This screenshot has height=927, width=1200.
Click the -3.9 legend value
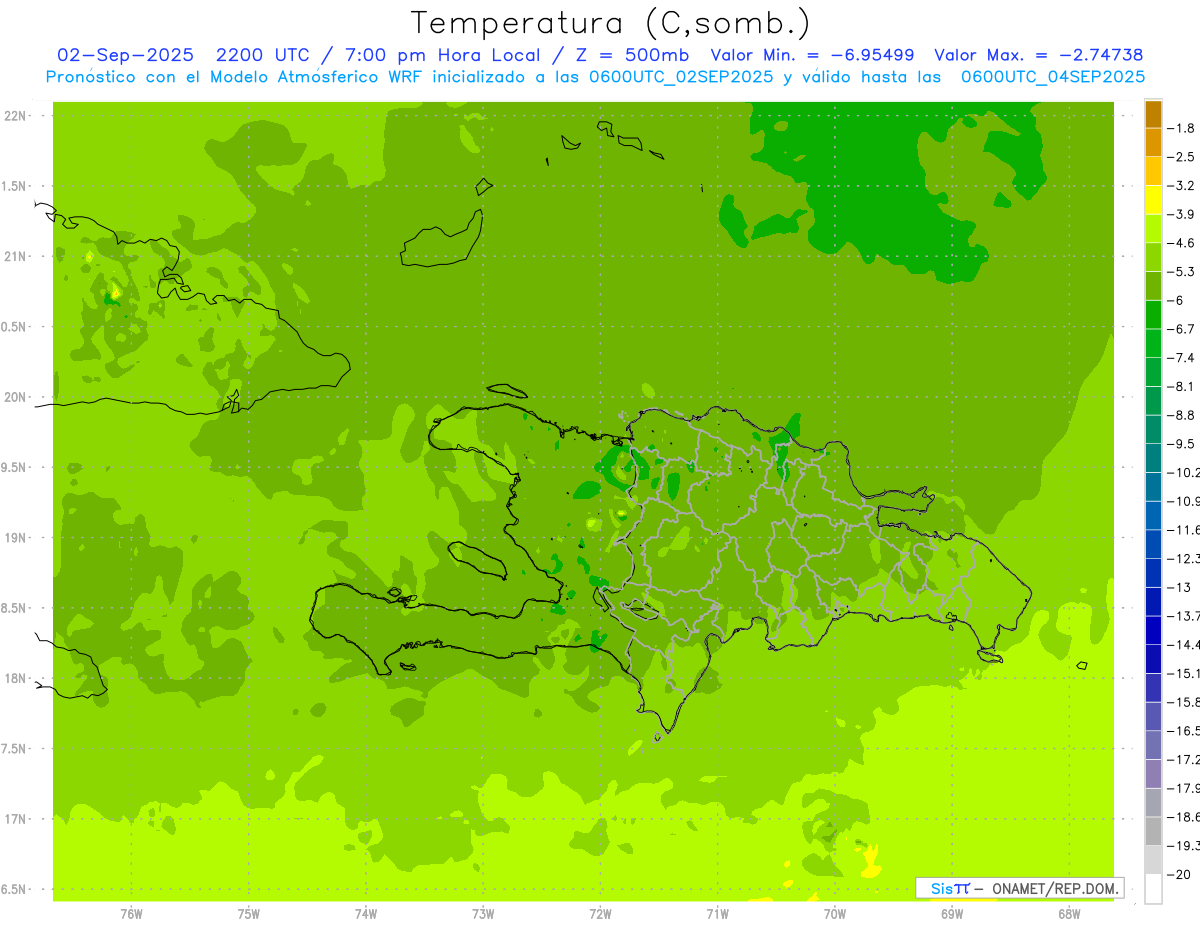click(x=1182, y=214)
